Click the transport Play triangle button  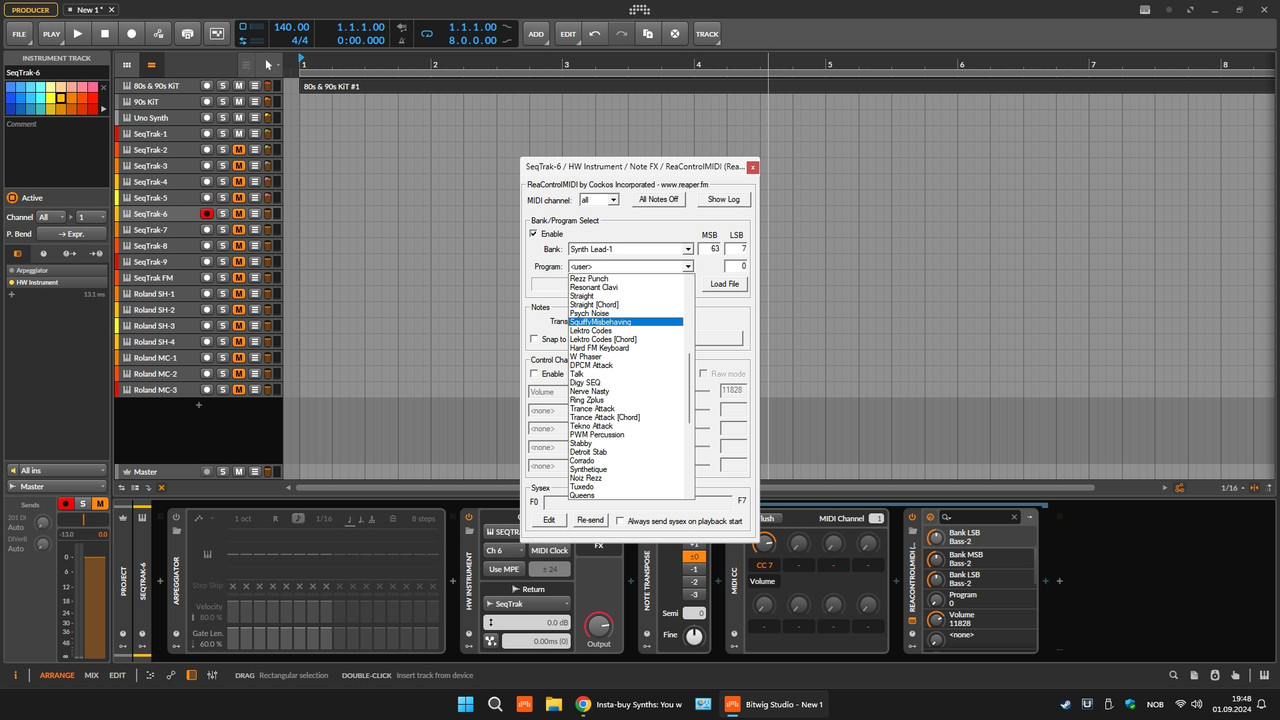click(78, 34)
